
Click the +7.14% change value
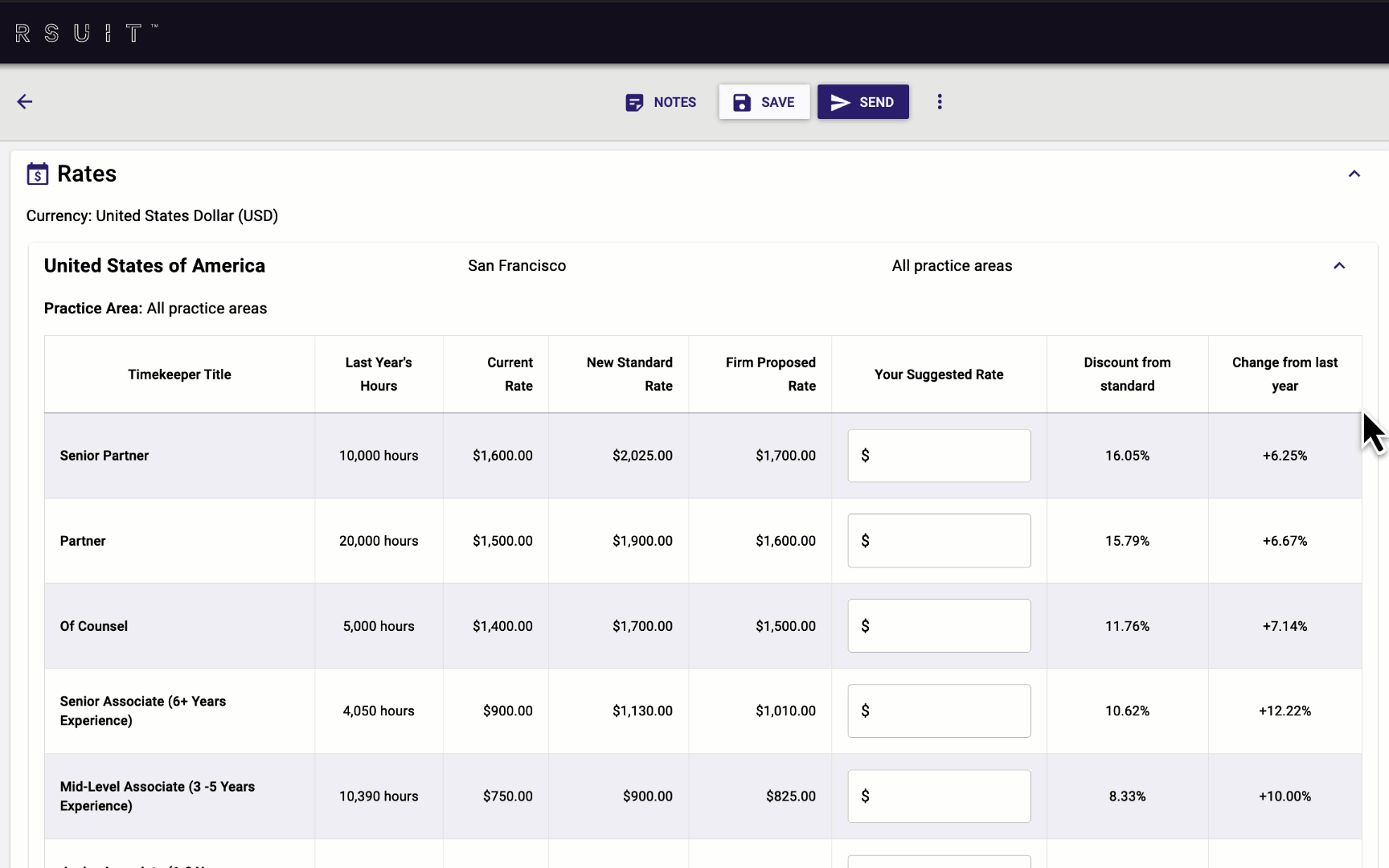pos(1285,626)
